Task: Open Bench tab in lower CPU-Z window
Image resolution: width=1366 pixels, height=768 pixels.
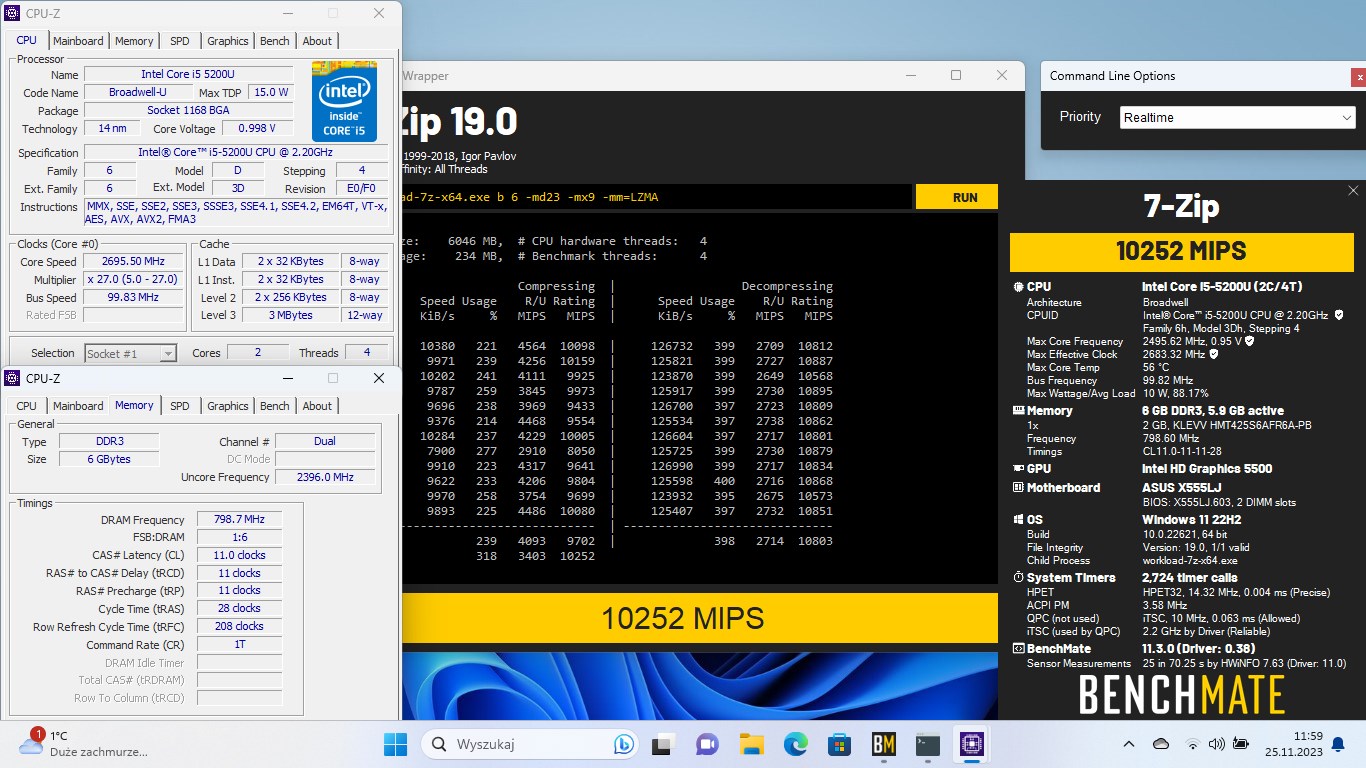Action: [x=275, y=406]
